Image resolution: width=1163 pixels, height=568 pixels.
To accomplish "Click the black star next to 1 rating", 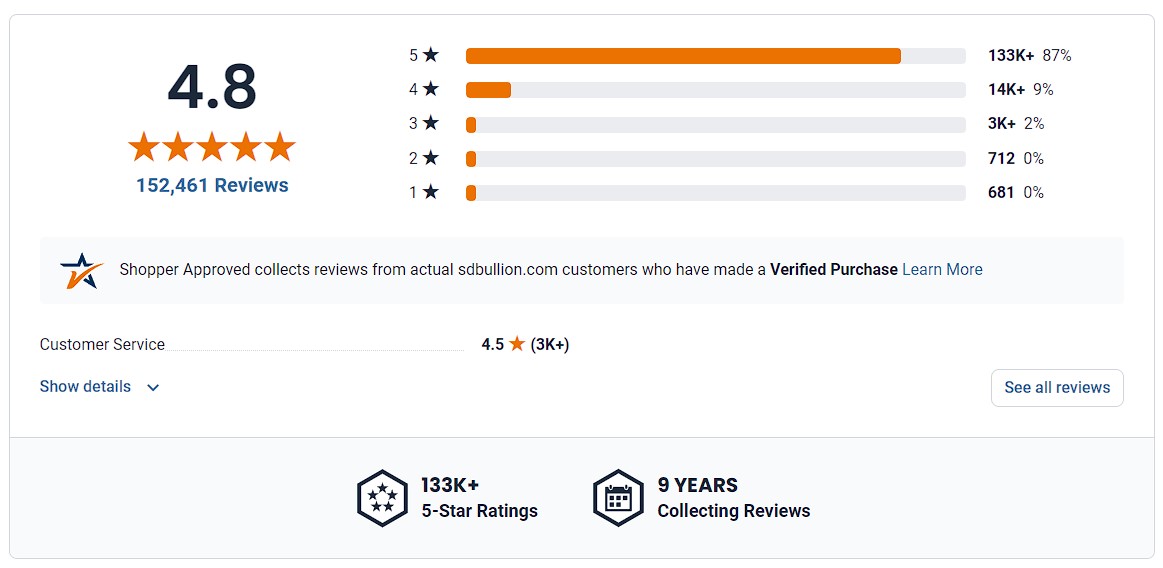I will tap(431, 193).
